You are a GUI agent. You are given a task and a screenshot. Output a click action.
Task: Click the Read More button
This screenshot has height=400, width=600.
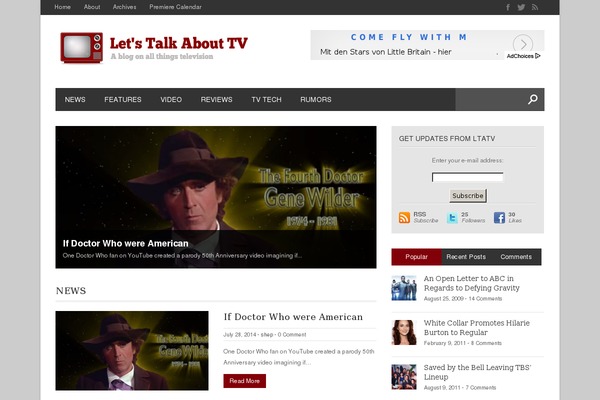[245, 381]
